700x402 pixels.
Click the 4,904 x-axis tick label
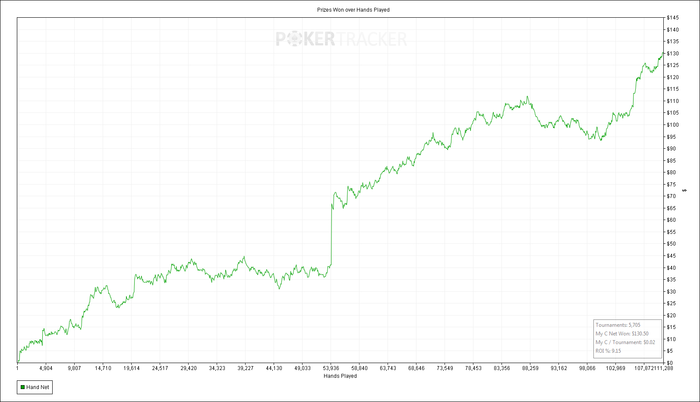pyautogui.click(x=46, y=368)
